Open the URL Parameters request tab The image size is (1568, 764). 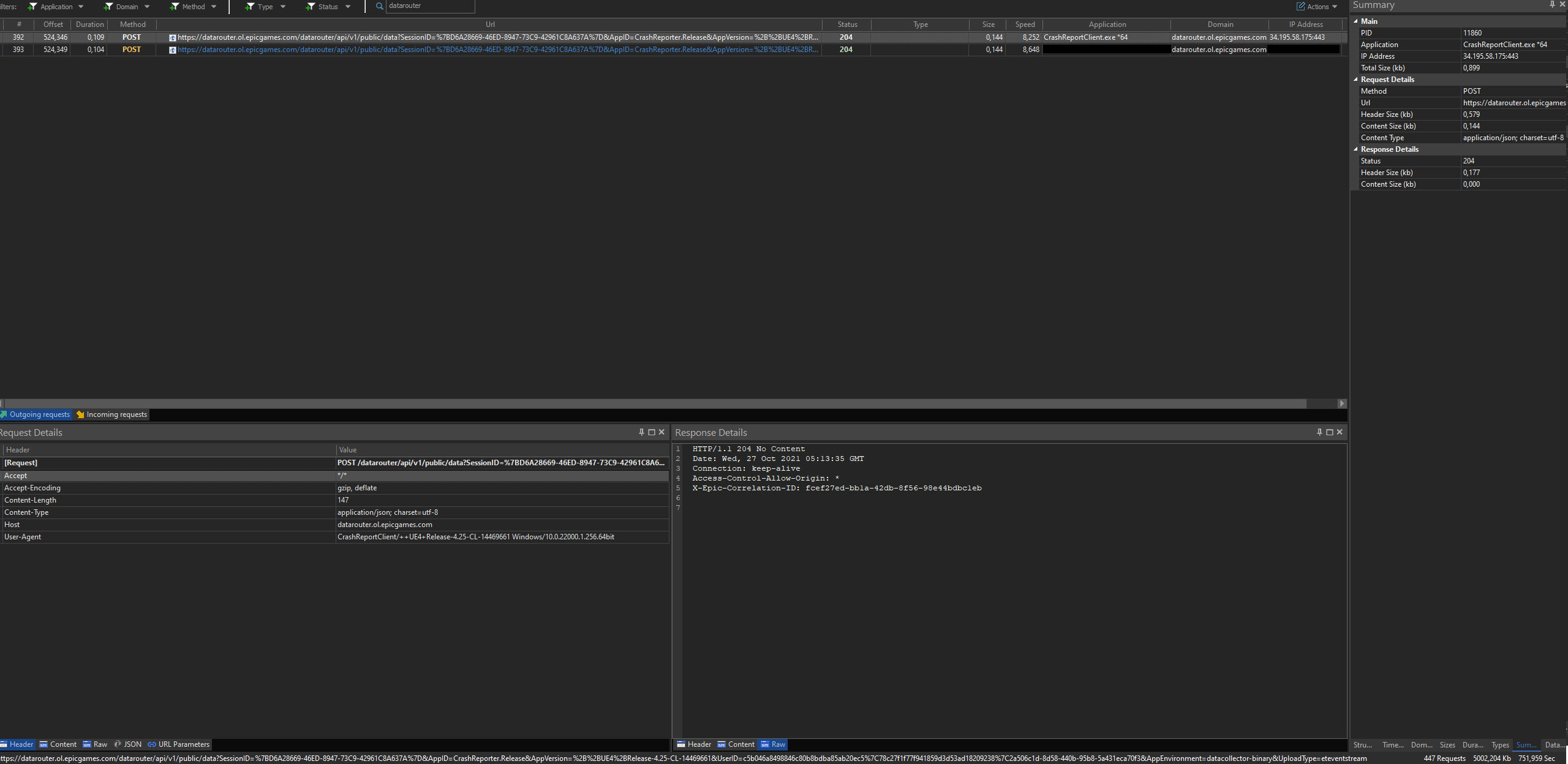coord(178,744)
